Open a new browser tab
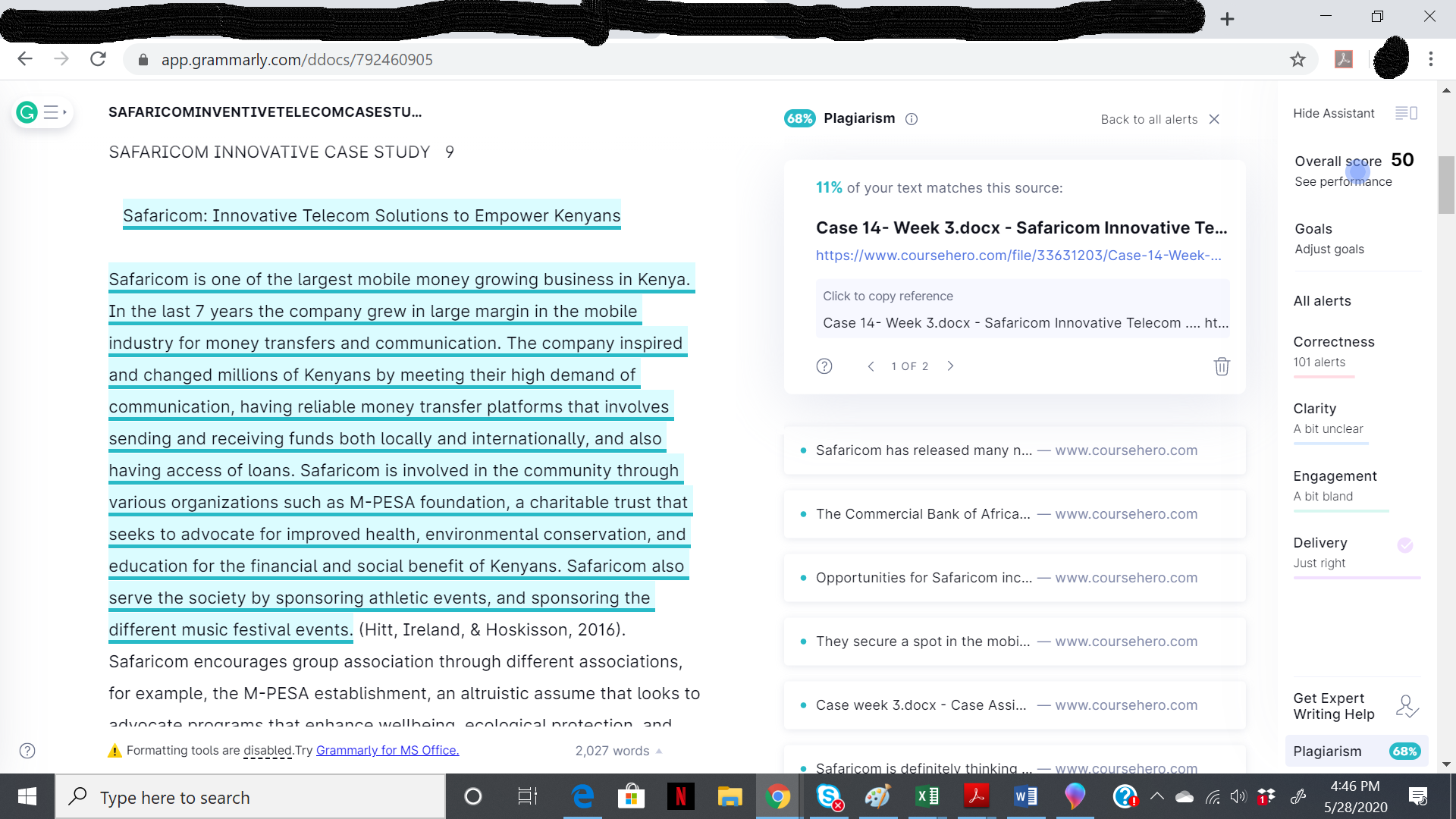The image size is (1456, 819). click(x=1227, y=19)
